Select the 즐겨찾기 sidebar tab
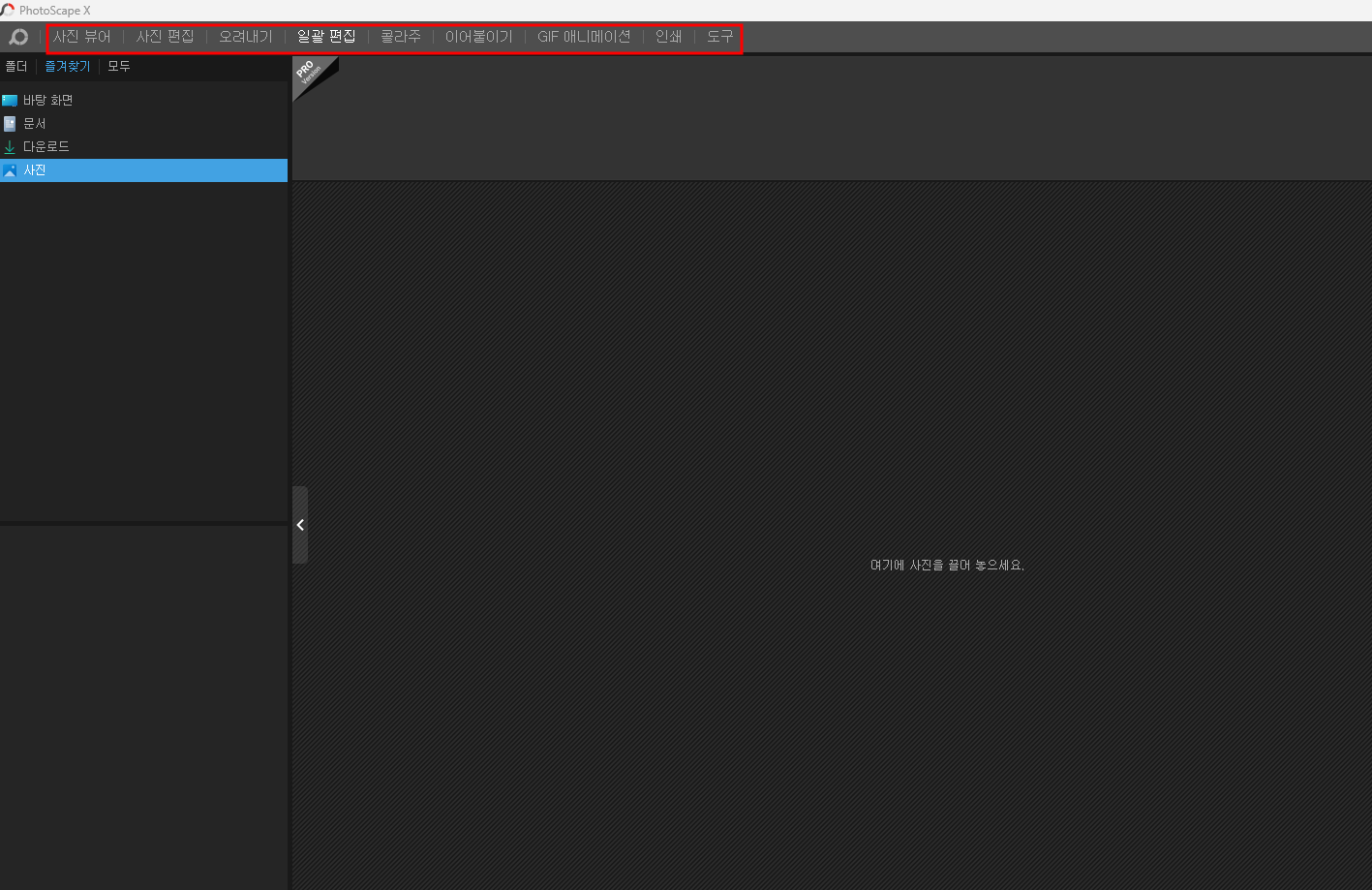Screen dimensions: 1372x890 [68, 67]
